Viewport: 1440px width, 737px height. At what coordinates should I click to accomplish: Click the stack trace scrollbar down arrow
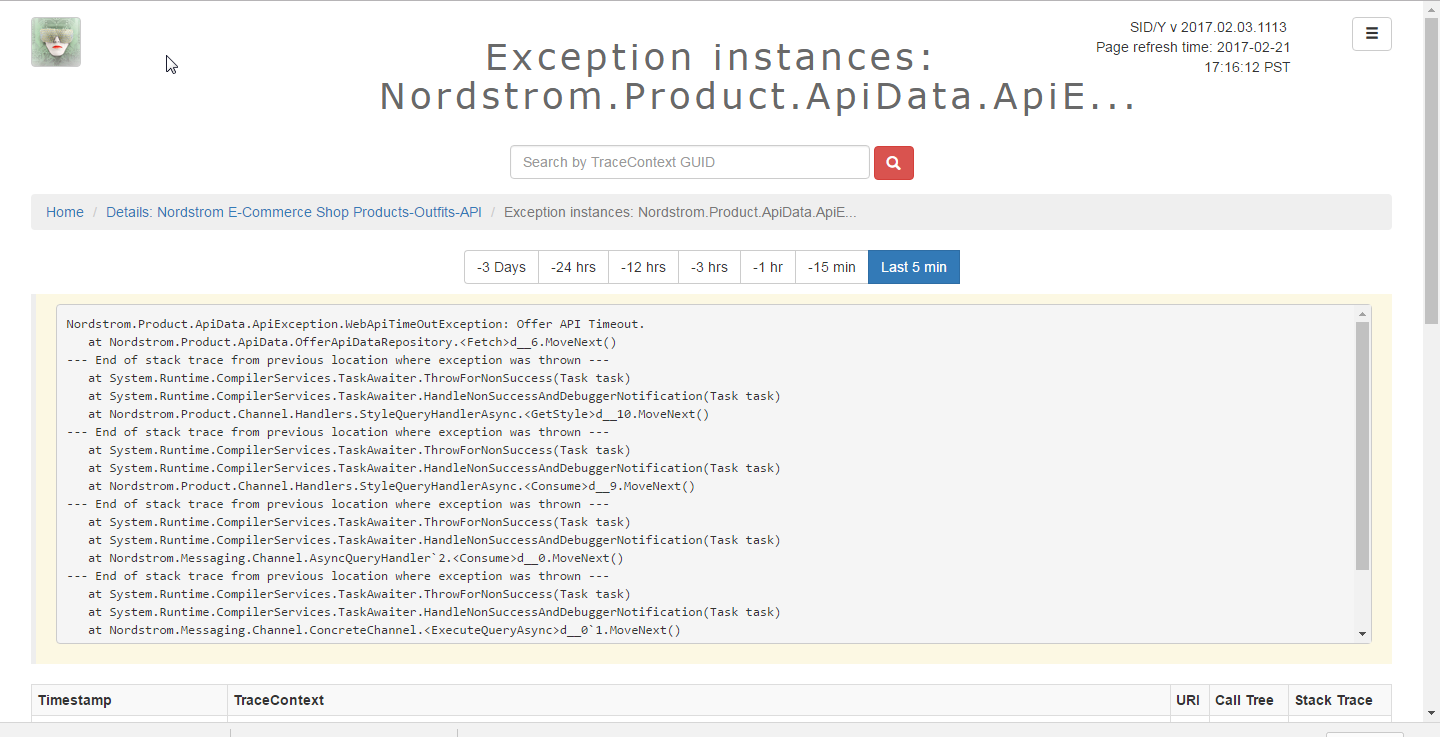1362,634
